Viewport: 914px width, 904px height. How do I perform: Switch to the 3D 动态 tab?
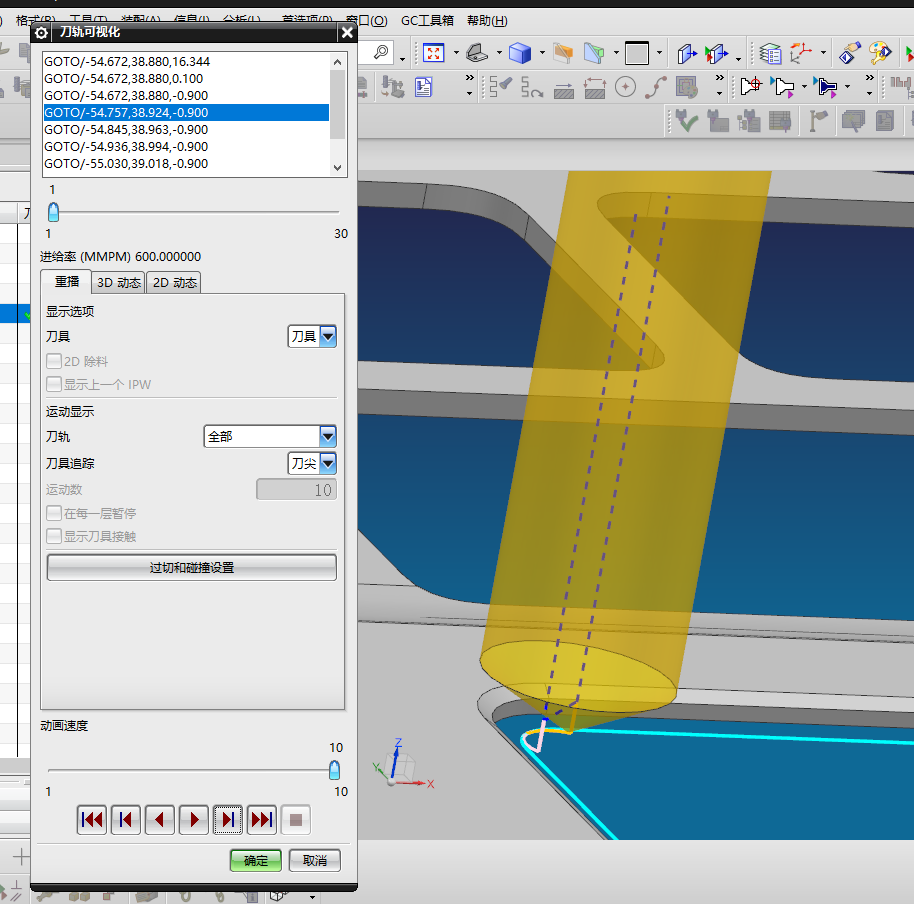pos(119,283)
